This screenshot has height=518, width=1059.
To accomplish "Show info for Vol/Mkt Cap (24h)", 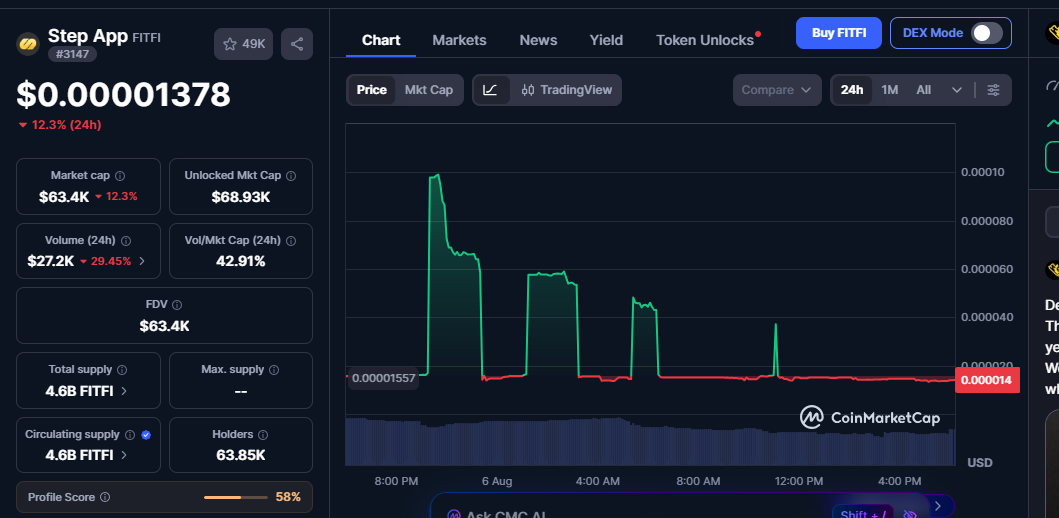I will point(292,240).
